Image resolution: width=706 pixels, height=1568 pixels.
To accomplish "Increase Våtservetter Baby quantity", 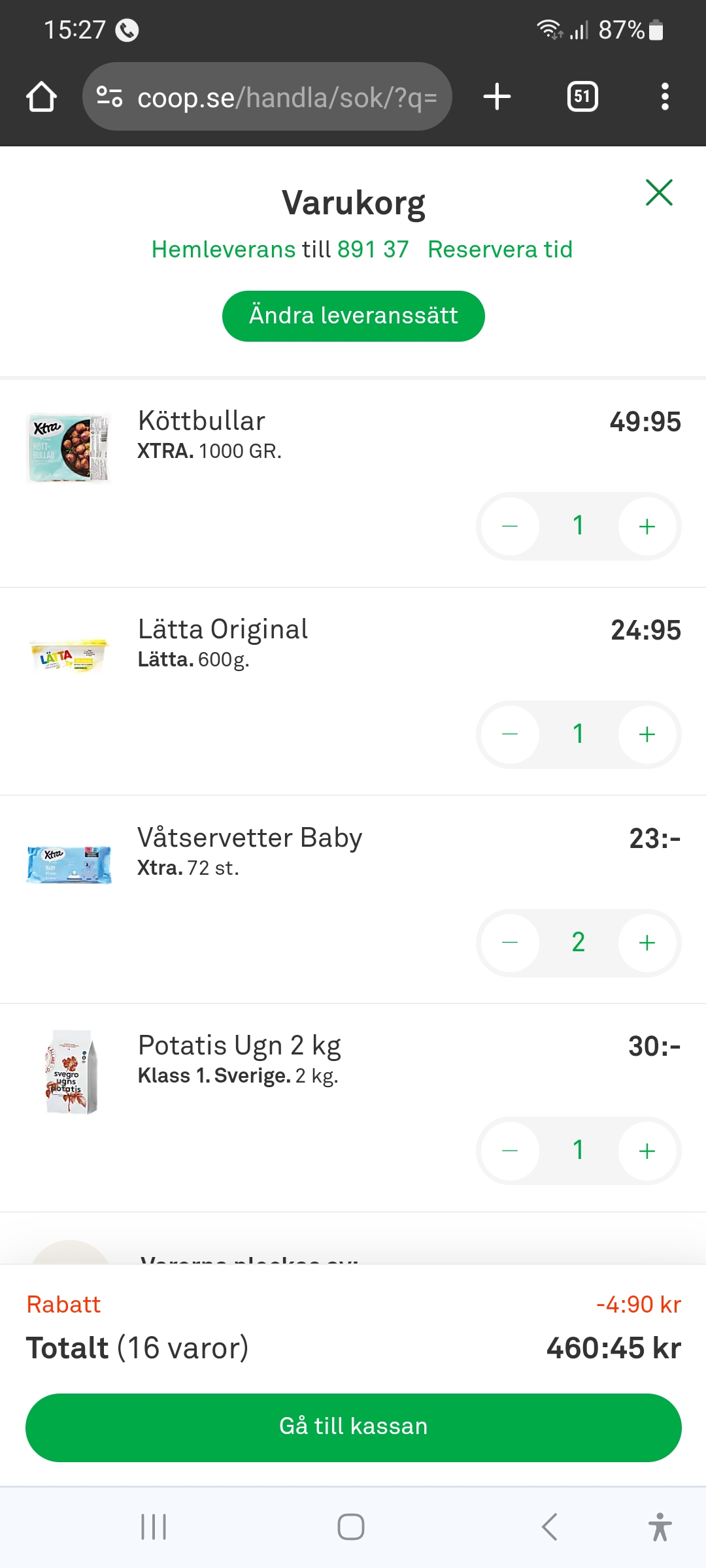I will pos(647,943).
